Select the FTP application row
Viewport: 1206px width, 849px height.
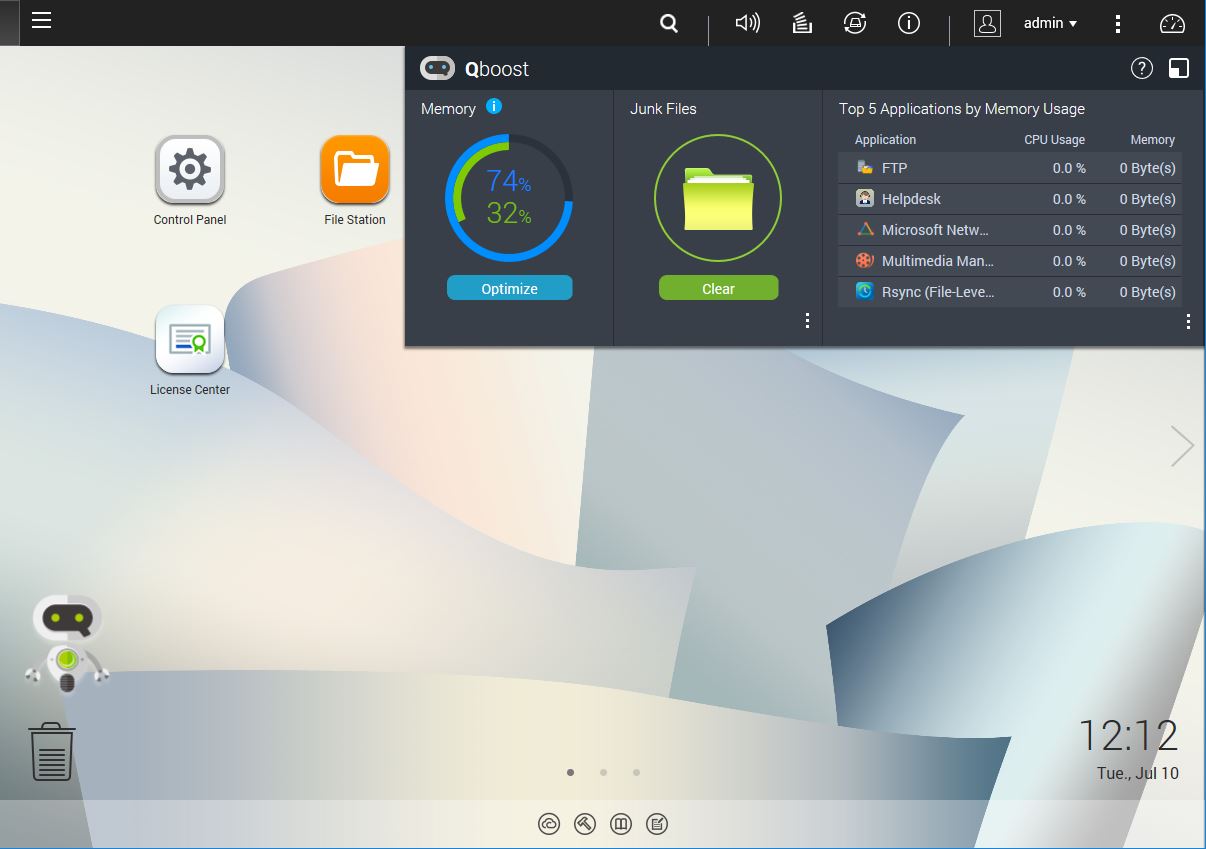pos(1009,168)
